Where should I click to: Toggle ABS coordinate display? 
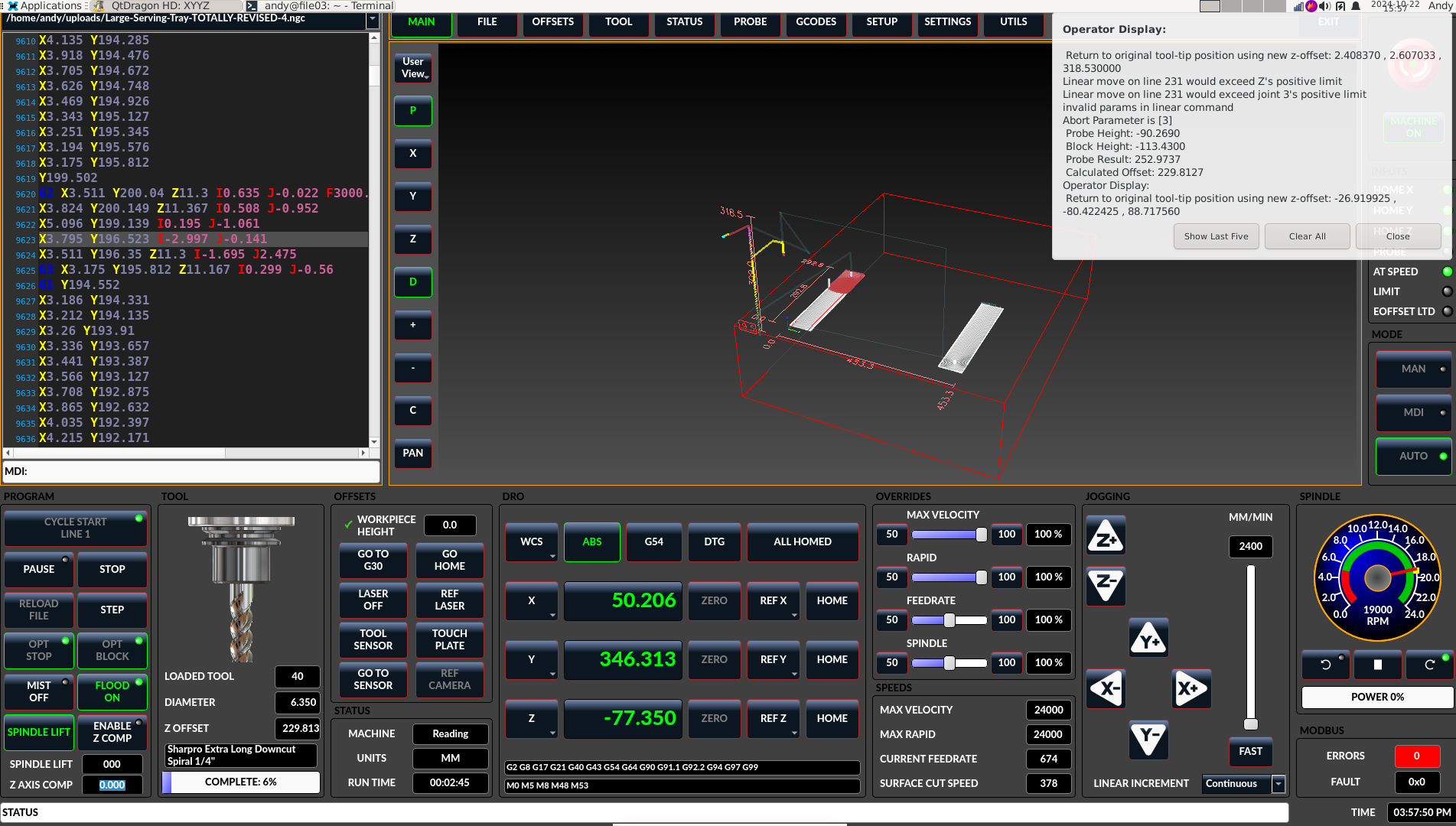(x=592, y=542)
